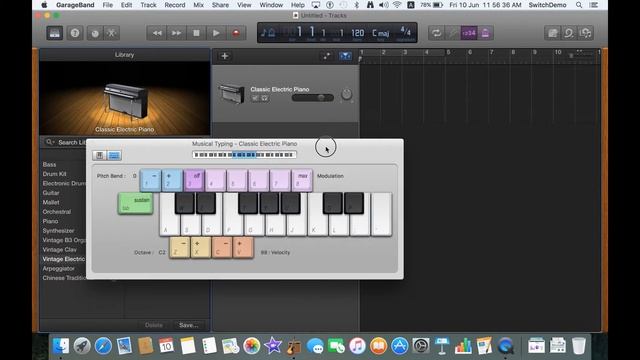Click the Catch Playhead button in track header
The image size is (640, 360).
345,56
